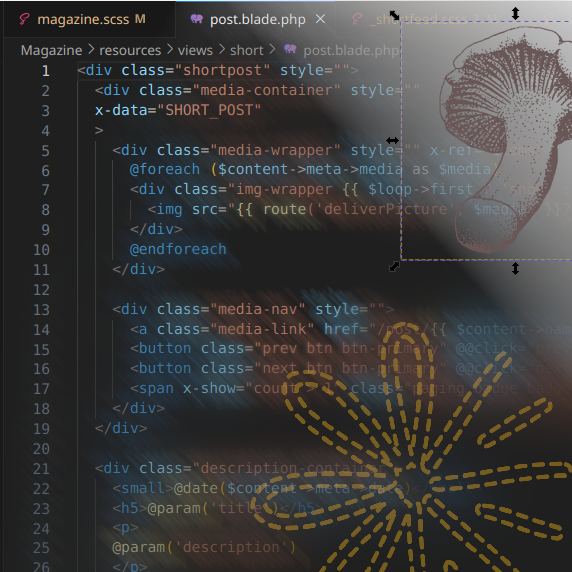
Task: Click the bottom edge vertical resize arrow
Action: point(515,268)
